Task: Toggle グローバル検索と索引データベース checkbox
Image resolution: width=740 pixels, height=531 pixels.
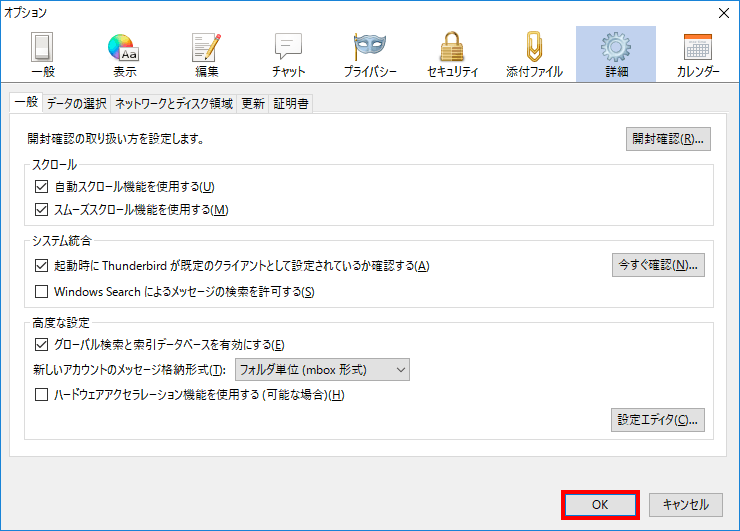Action: point(42,345)
